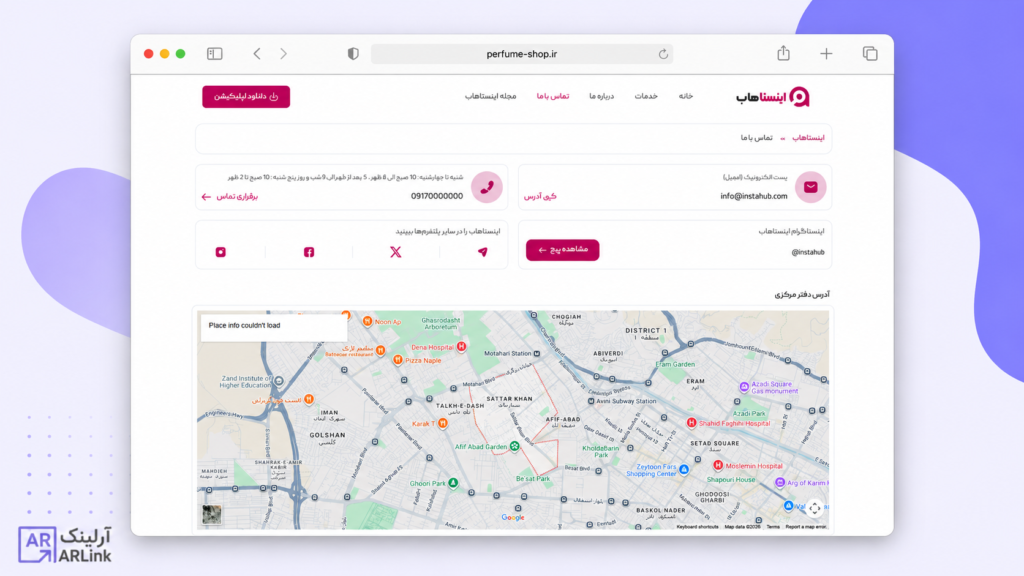Click the اینستاهاب logo
Screen dimensions: 1024x576
point(773,97)
